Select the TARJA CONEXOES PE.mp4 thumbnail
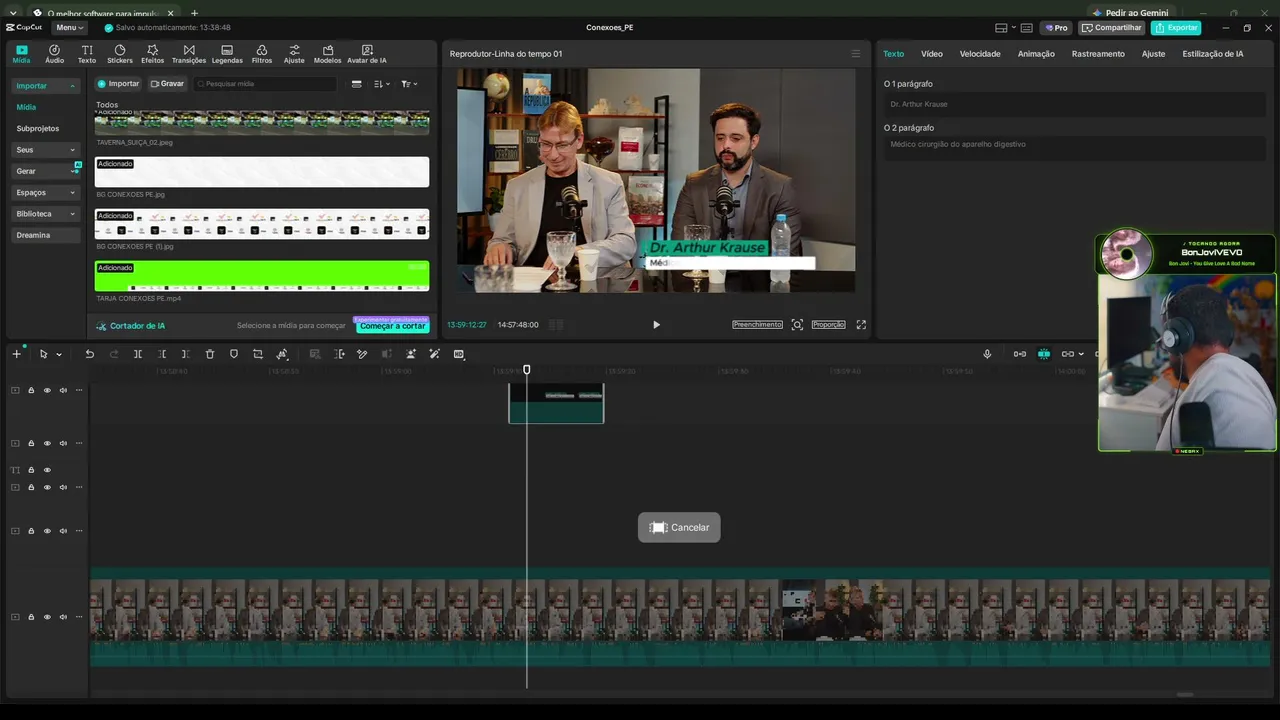The image size is (1280, 720). 262,276
